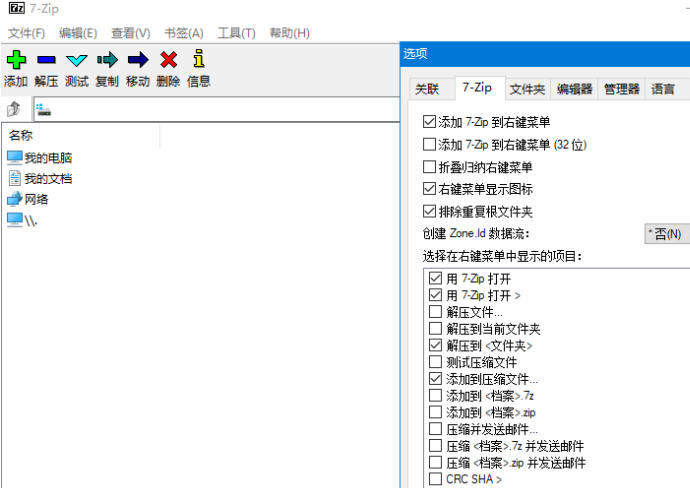The image size is (690, 488).
Task: Switch to the 语言 tab
Action: (663, 89)
